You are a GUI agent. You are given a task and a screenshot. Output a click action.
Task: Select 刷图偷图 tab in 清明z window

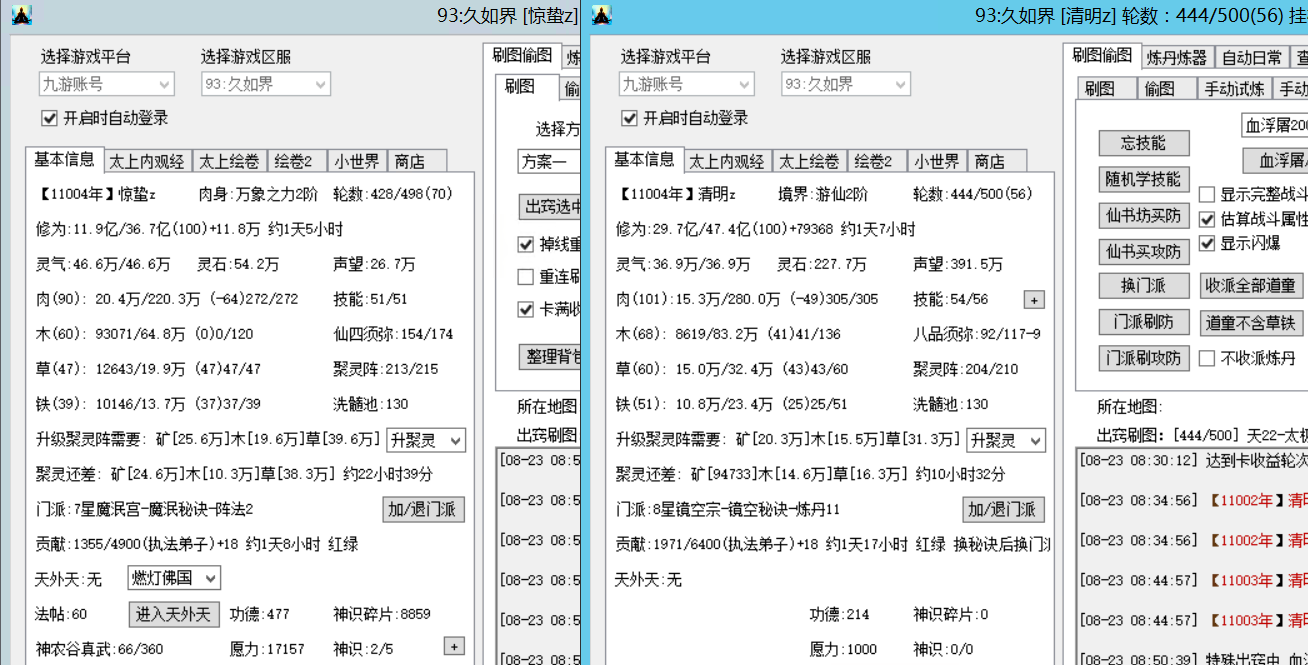(1102, 55)
